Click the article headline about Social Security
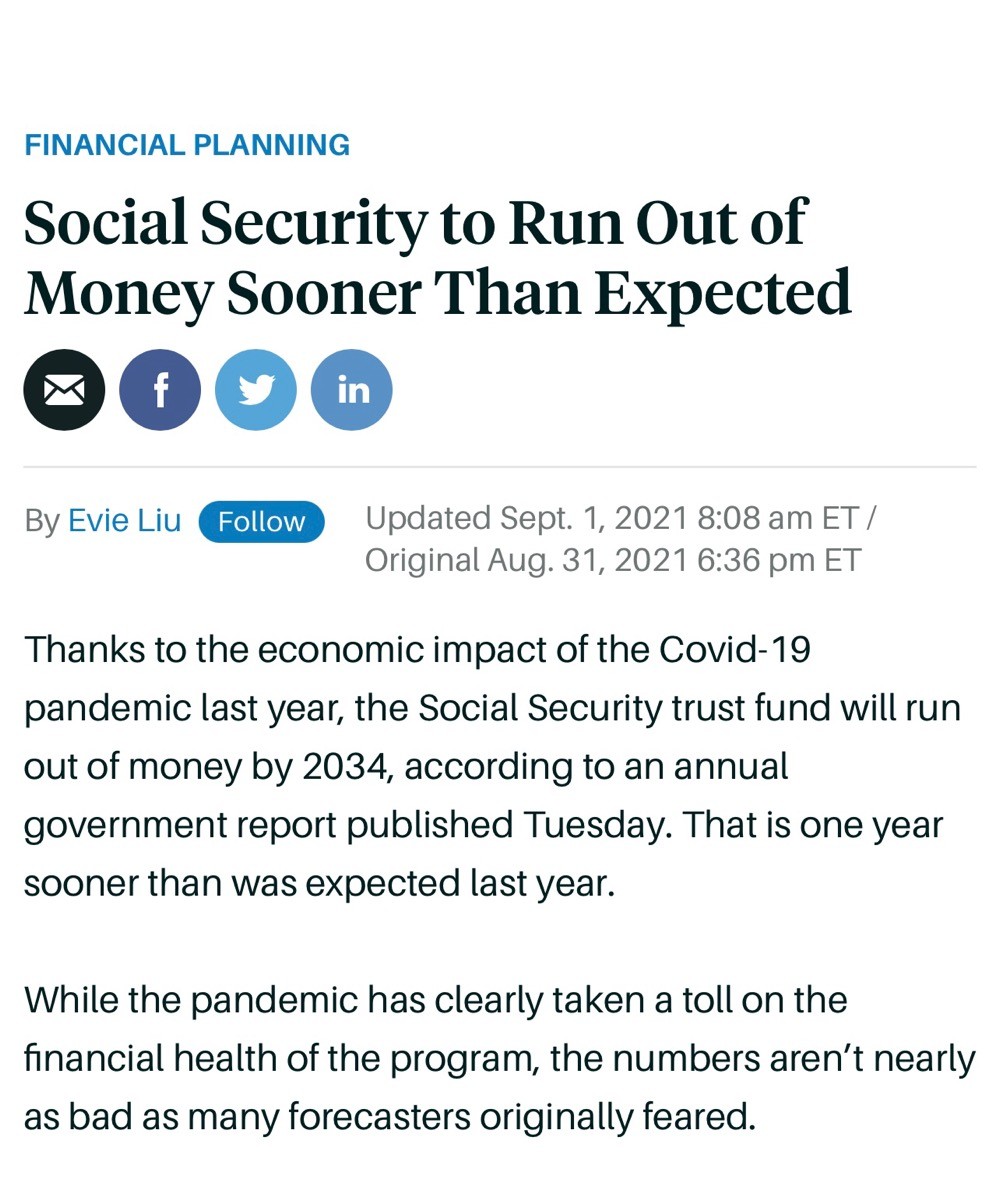Screen dimensions: 1000x1201 pyautogui.click(x=437, y=257)
